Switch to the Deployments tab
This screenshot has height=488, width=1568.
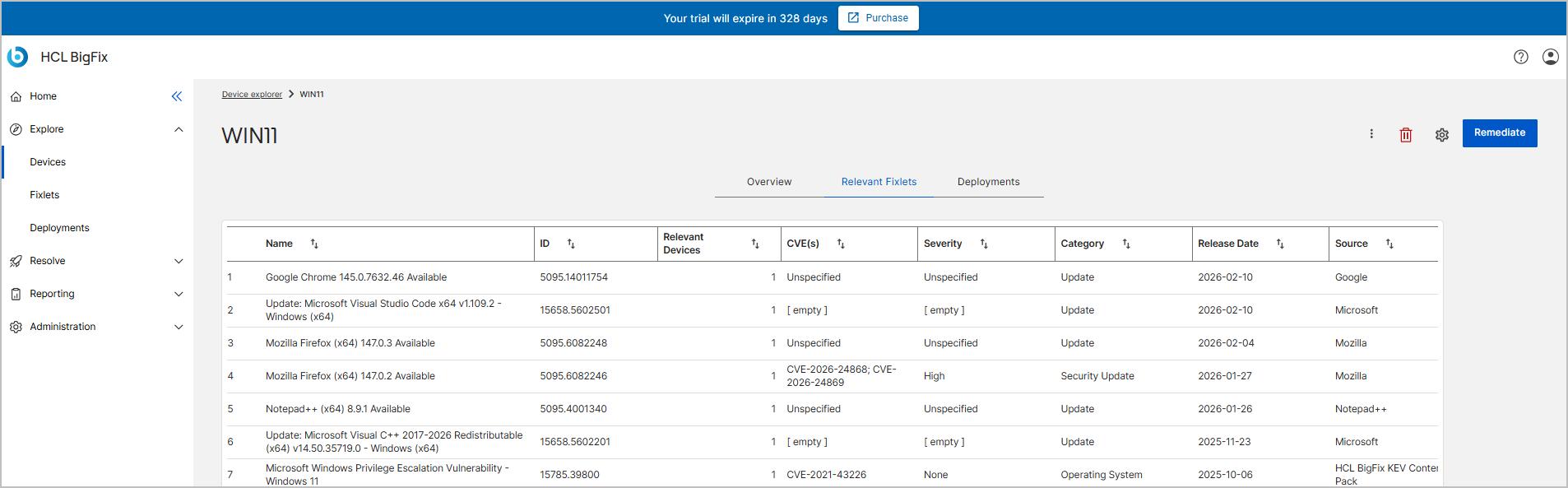pyautogui.click(x=988, y=182)
